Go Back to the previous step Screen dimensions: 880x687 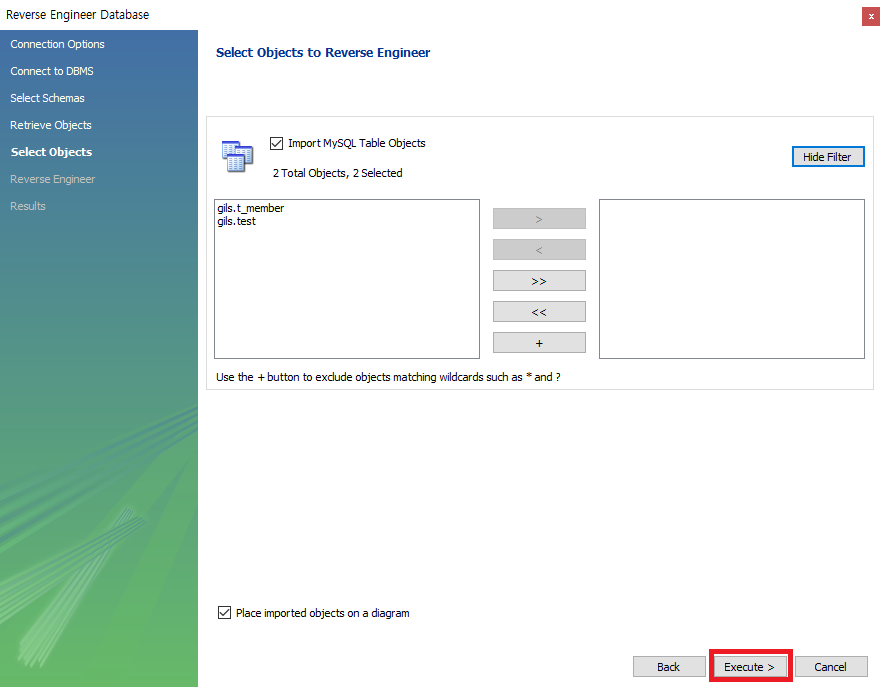(x=668, y=667)
